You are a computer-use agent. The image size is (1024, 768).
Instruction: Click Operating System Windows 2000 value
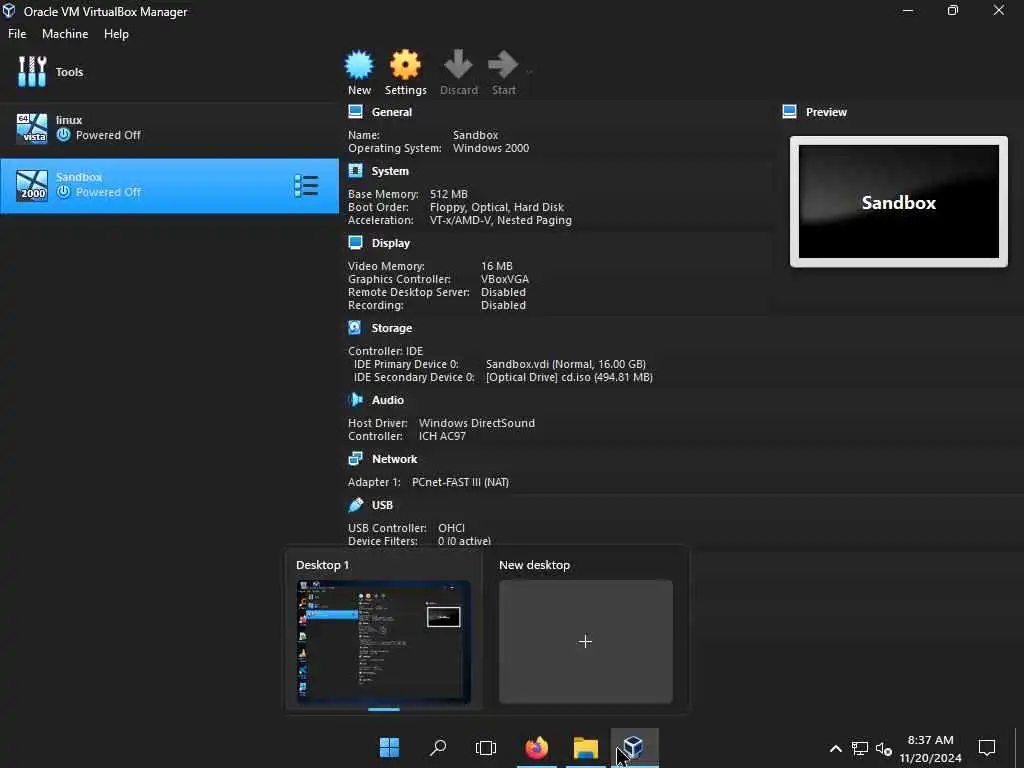pyautogui.click(x=490, y=148)
